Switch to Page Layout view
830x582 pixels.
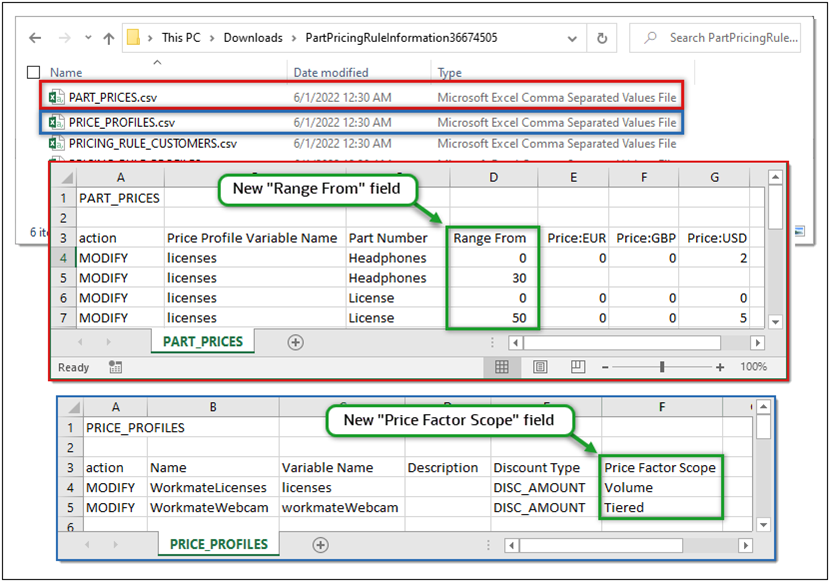[540, 366]
